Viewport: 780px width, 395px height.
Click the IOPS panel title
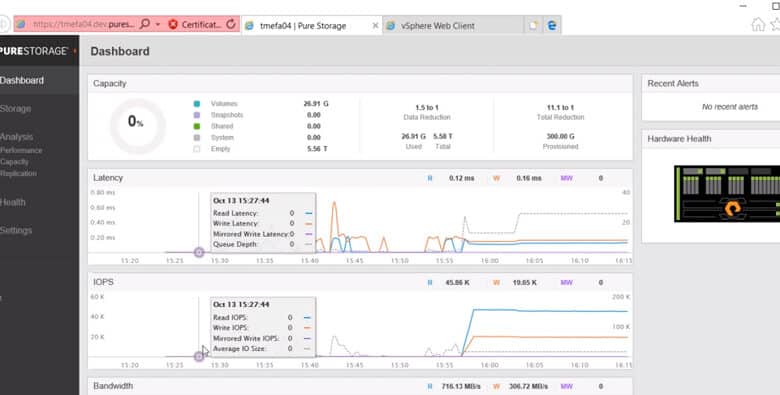click(103, 282)
